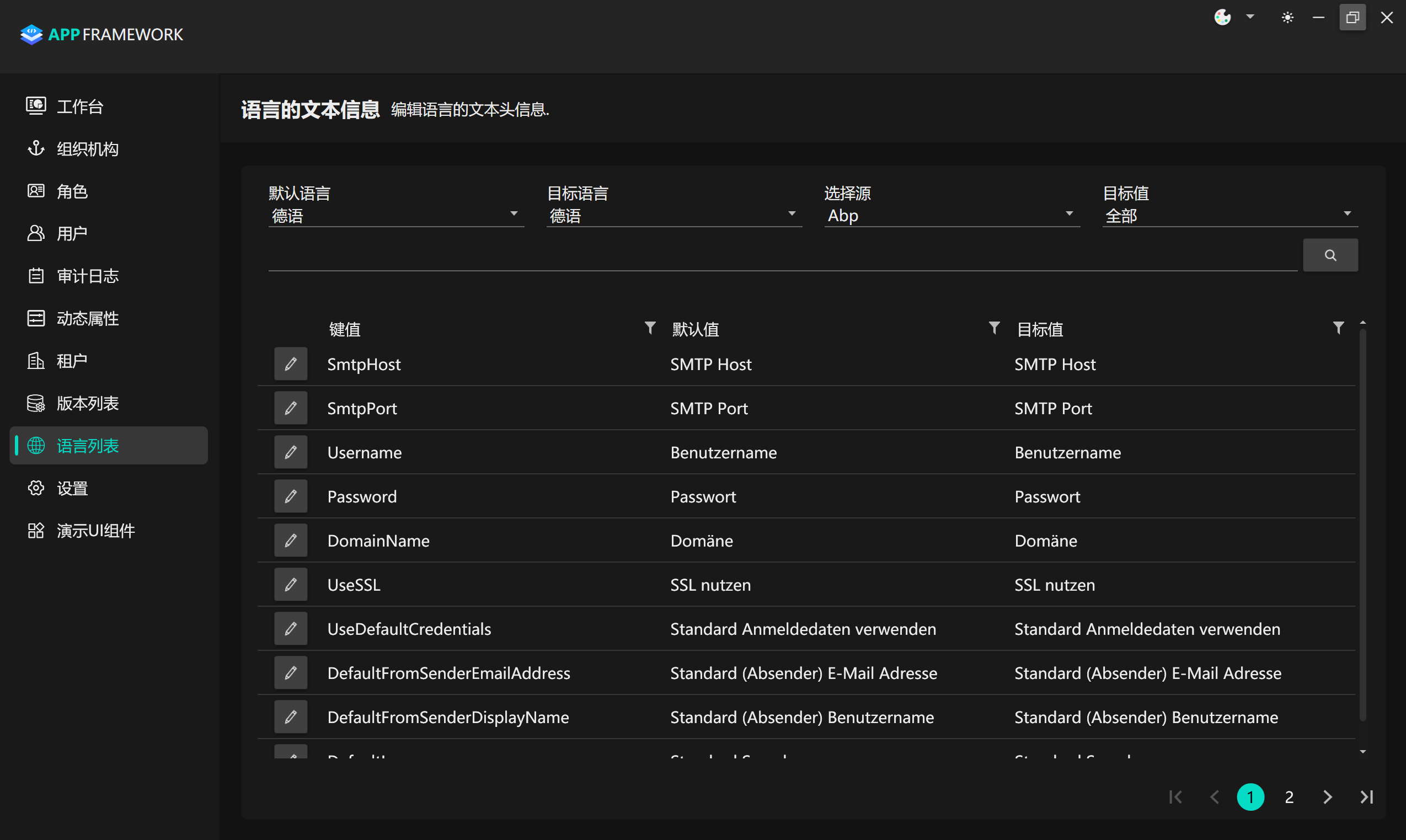The width and height of the screenshot is (1406, 840).
Task: Expand the 目标语言 dropdown
Action: pyautogui.click(x=673, y=215)
